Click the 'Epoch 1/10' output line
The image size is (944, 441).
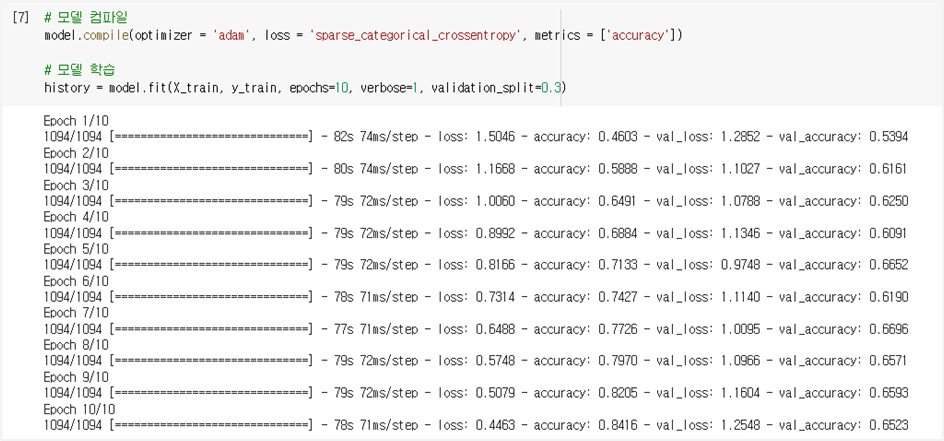tap(76, 121)
